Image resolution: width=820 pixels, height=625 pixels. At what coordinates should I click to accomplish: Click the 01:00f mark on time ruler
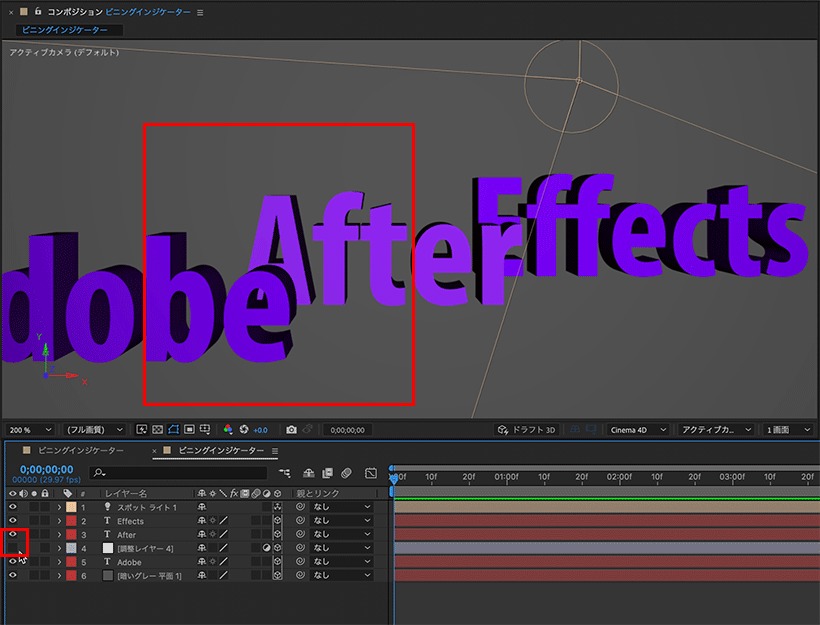pos(506,476)
